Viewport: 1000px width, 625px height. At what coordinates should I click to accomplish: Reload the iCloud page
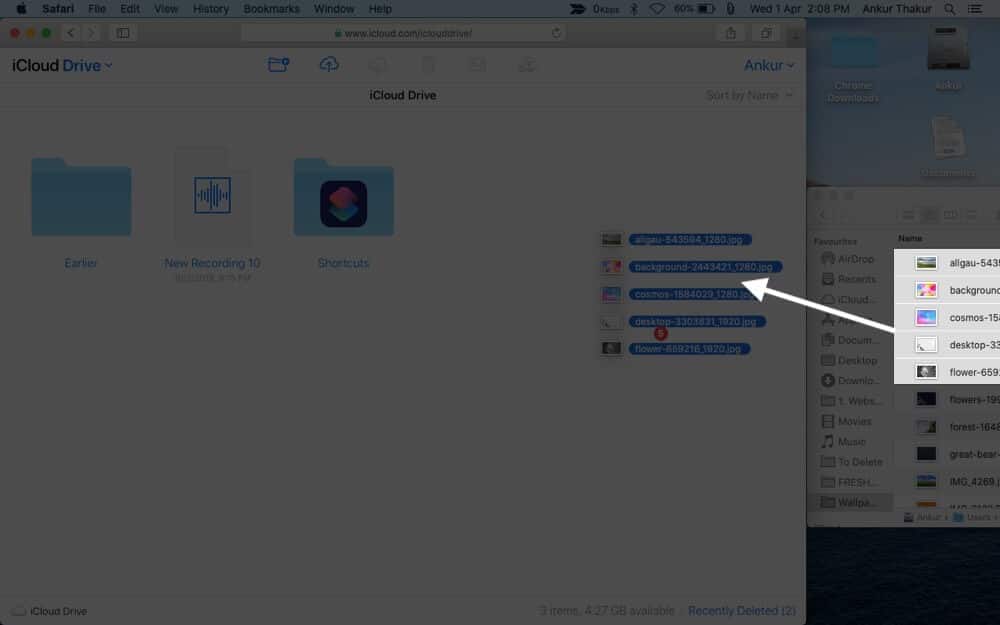pos(556,33)
